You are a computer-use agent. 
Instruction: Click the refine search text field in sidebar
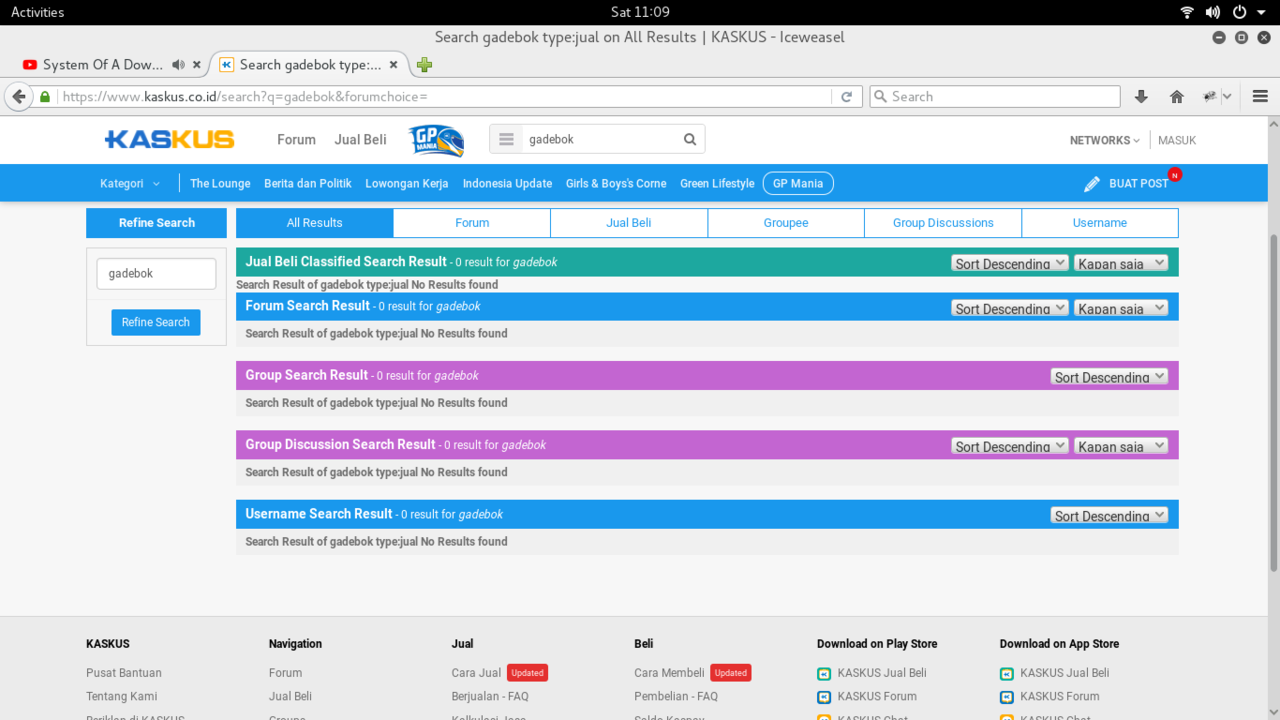[x=156, y=274]
